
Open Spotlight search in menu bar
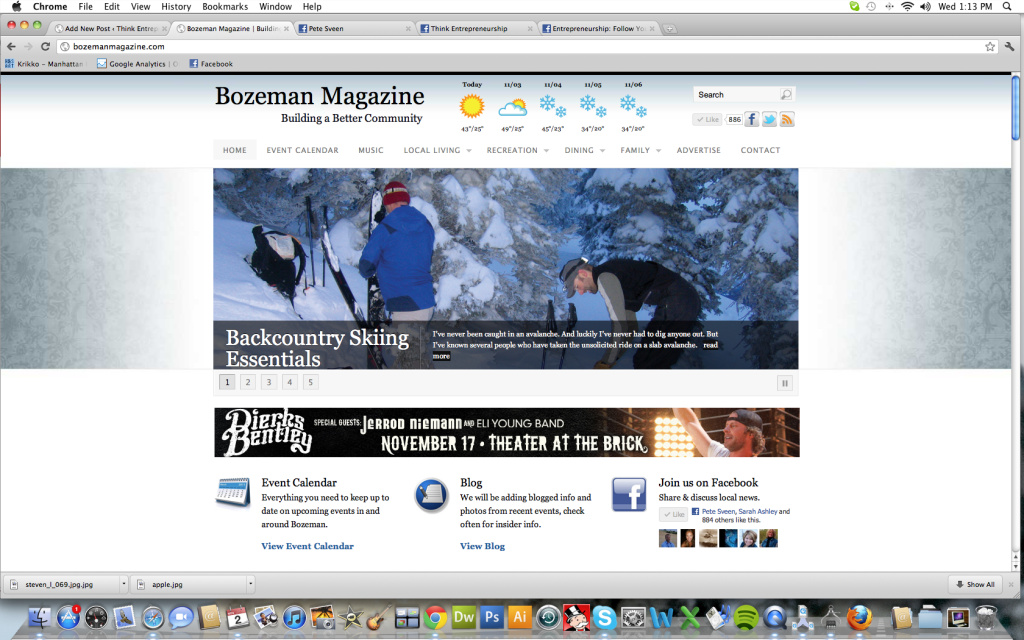pos(1007,7)
